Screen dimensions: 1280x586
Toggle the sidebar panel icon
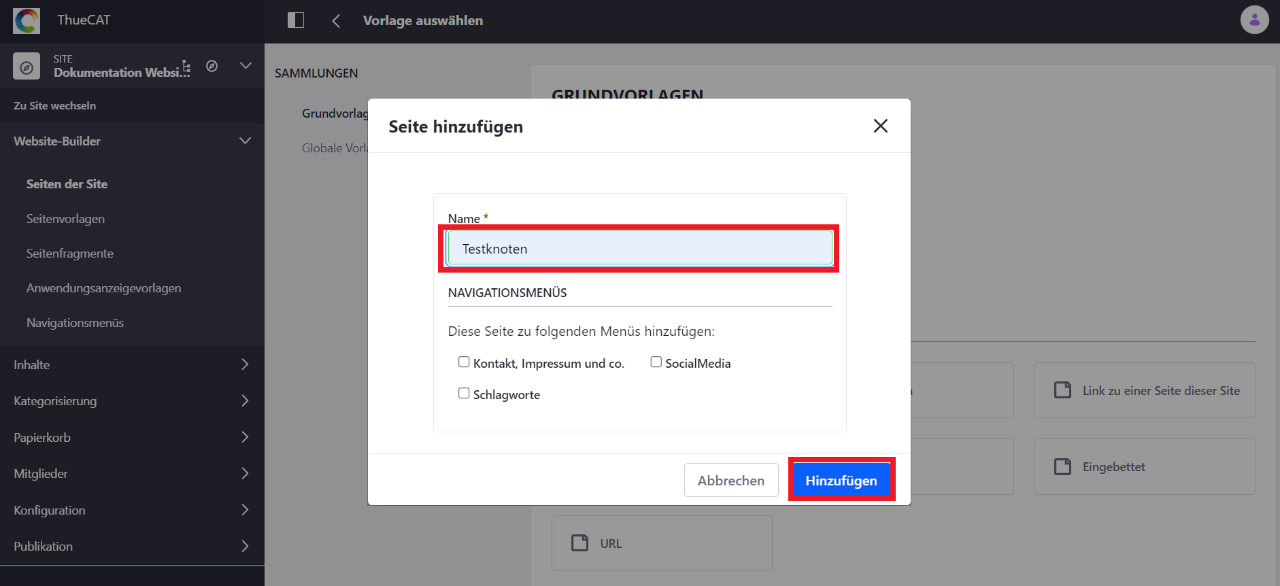[295, 20]
